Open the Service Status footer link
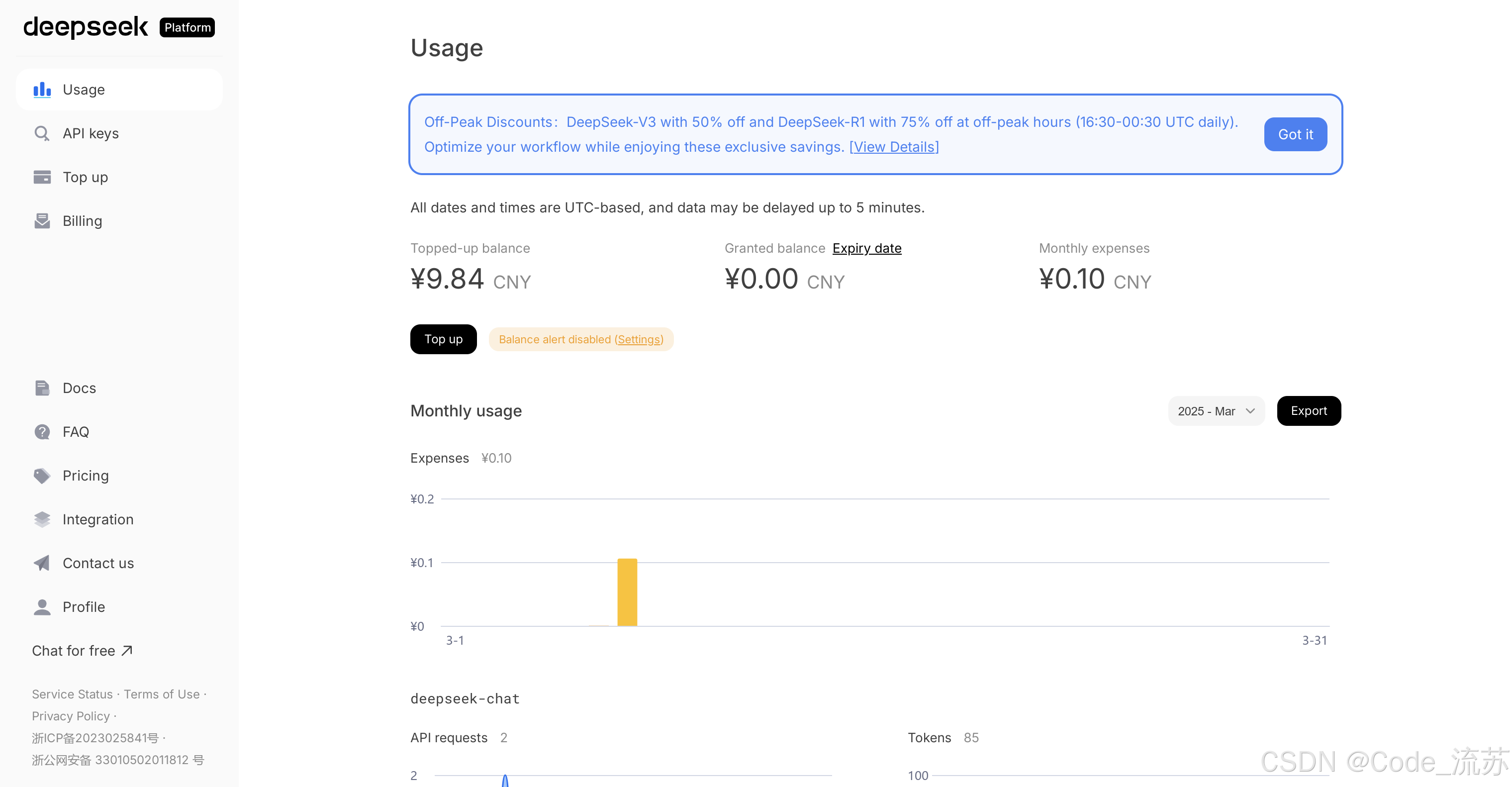 pos(72,694)
